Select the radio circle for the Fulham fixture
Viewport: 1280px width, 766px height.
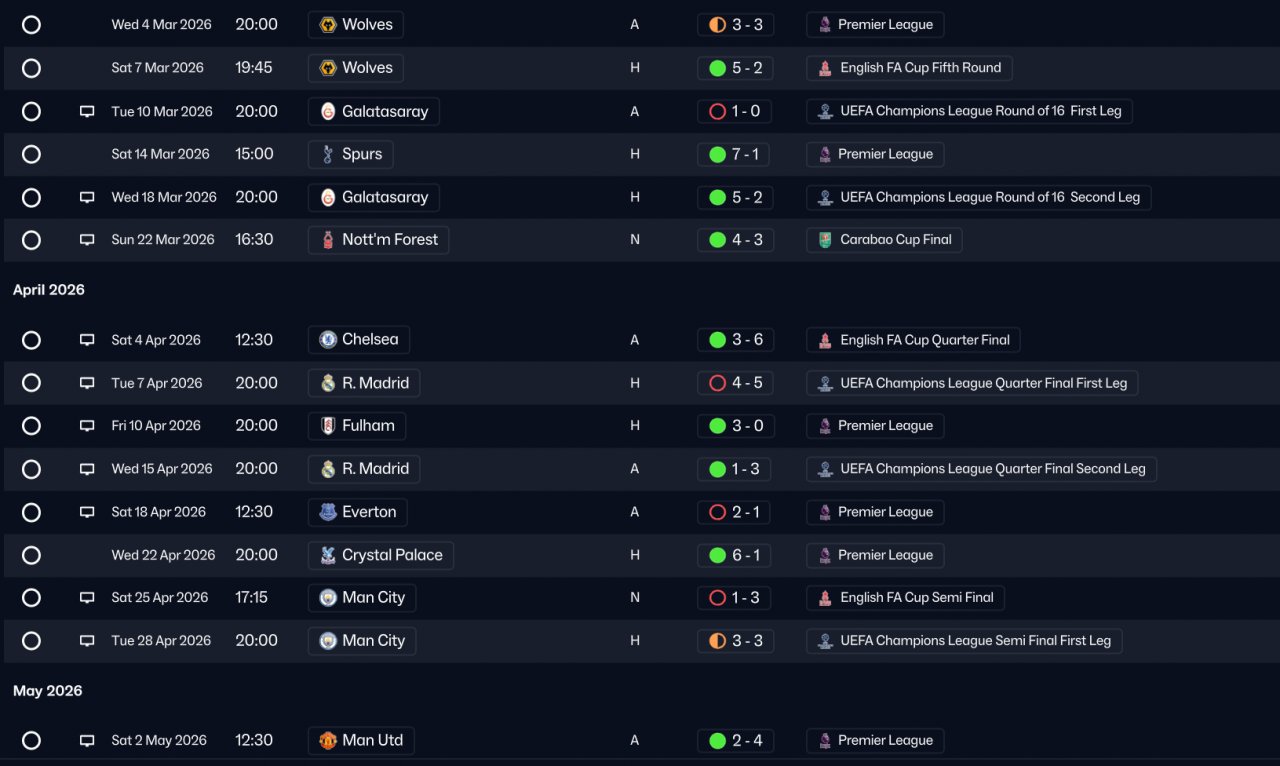click(31, 426)
